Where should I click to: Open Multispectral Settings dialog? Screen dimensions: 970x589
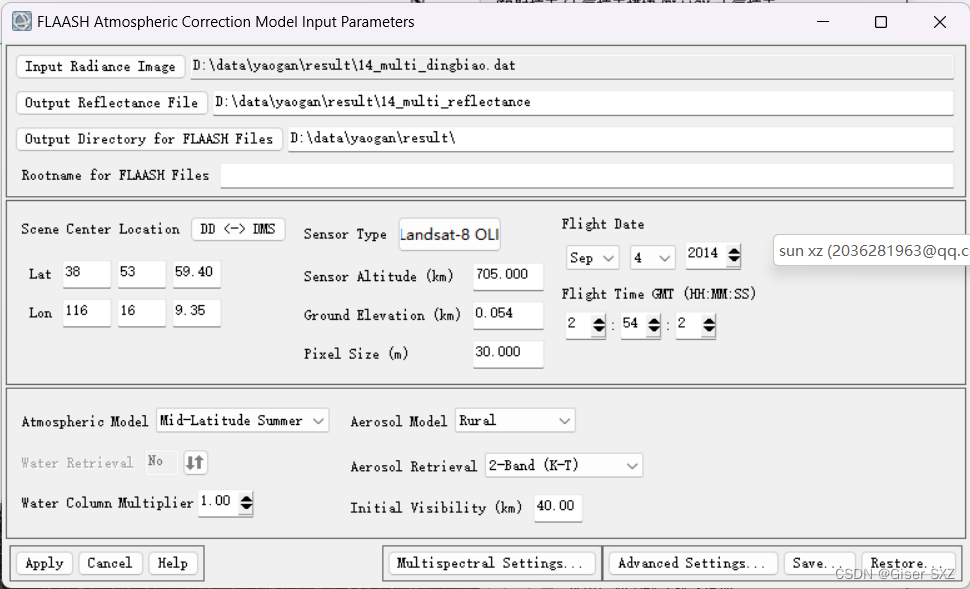click(x=491, y=564)
